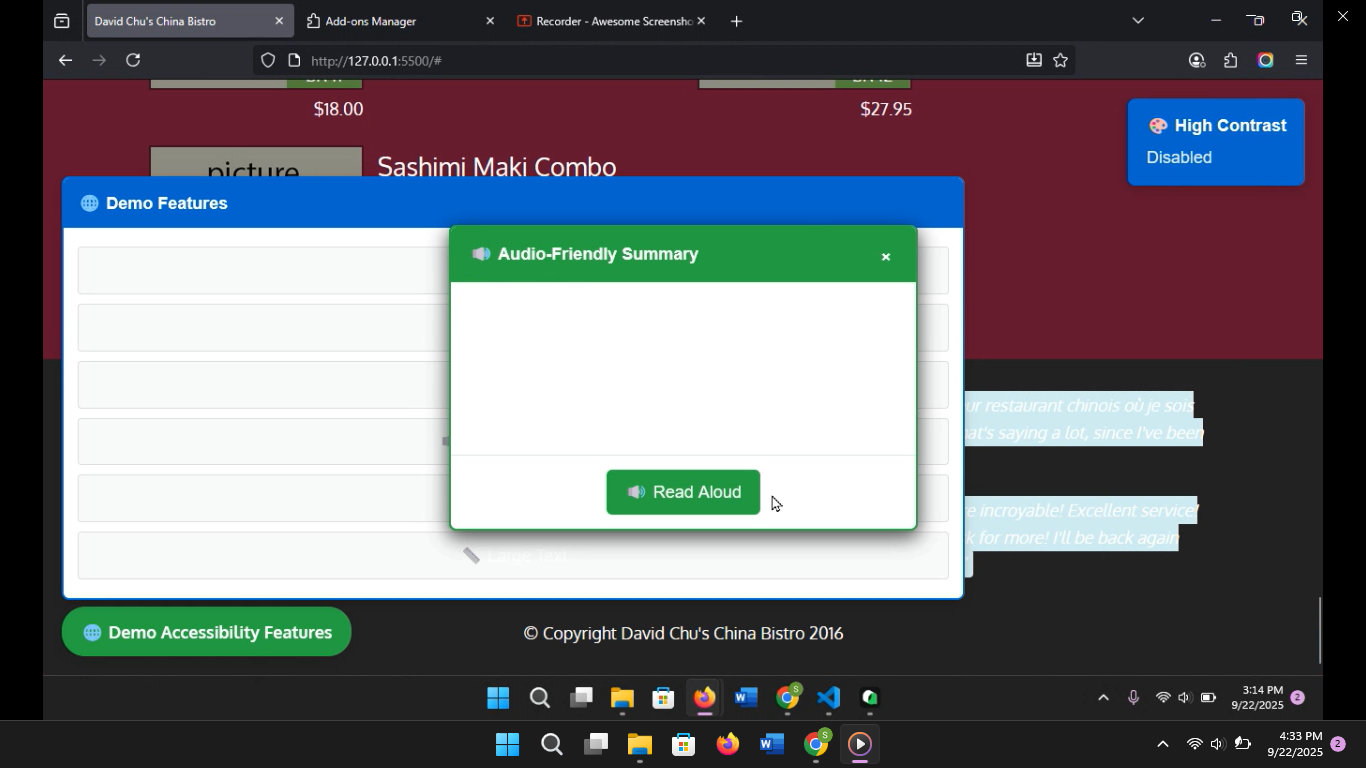Screen dimensions: 1366x768
Task: Click the volume icon in the 4:33 PM tray
Action: coord(1217,744)
